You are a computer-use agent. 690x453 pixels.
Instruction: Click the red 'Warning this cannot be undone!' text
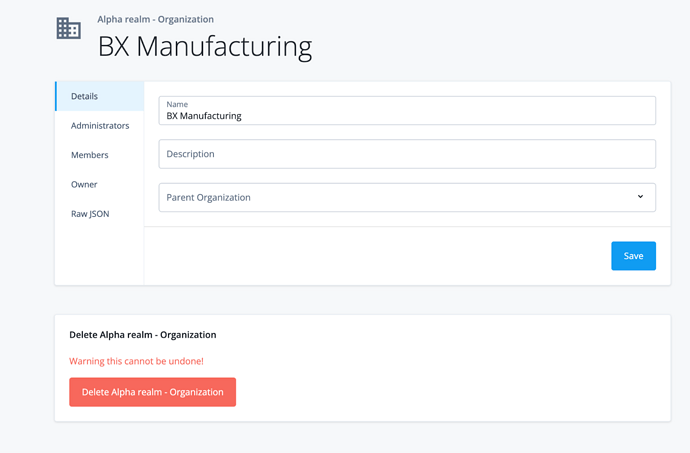(x=136, y=361)
